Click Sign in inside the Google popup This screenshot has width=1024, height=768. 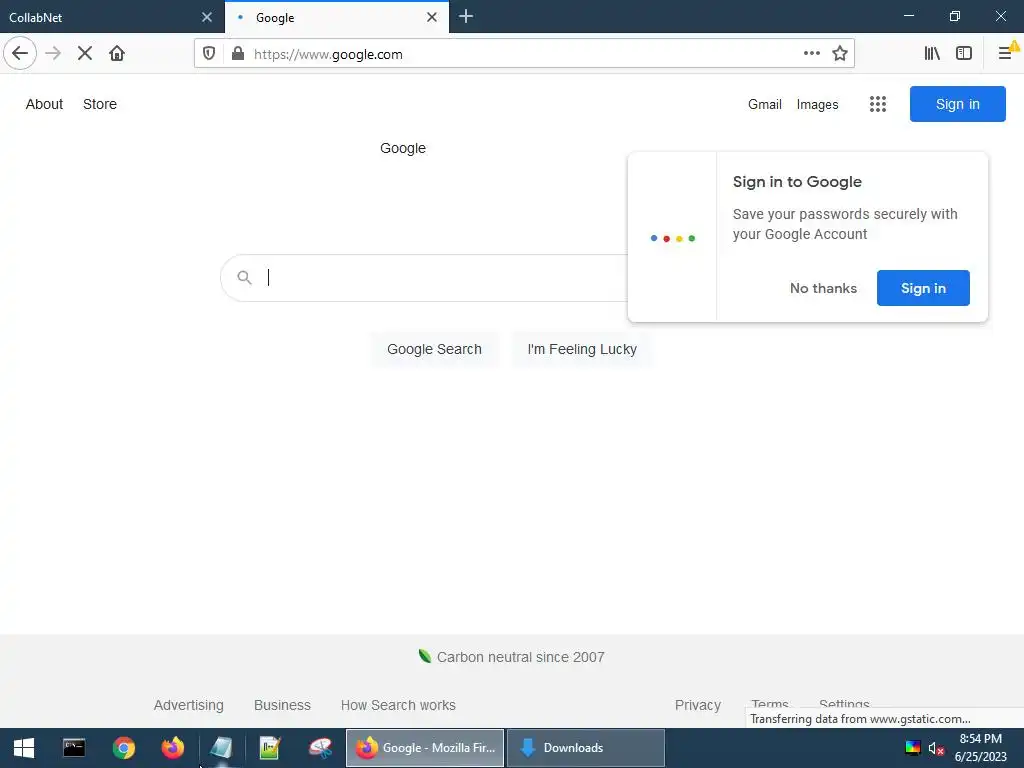click(923, 288)
